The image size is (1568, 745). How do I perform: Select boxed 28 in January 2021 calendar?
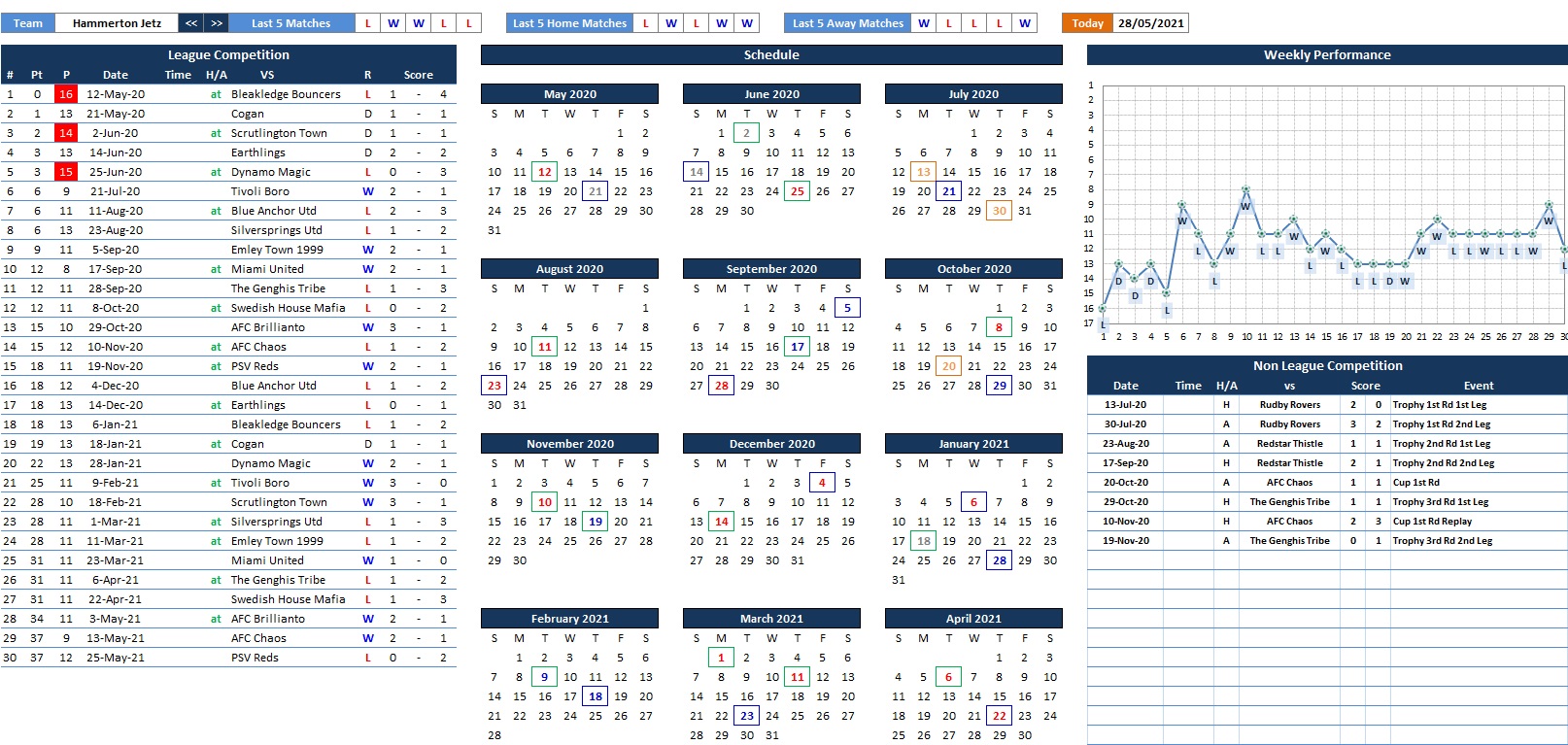[999, 560]
